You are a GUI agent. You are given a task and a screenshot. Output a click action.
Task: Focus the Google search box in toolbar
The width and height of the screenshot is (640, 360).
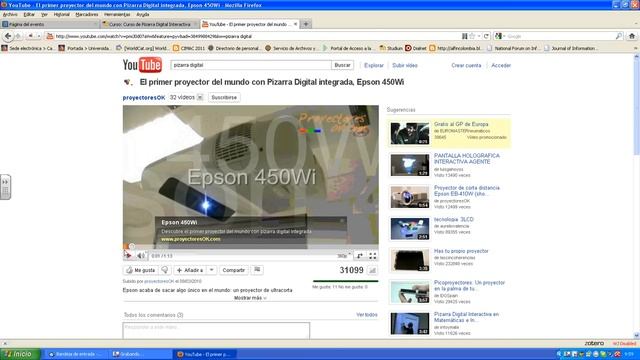coord(559,36)
